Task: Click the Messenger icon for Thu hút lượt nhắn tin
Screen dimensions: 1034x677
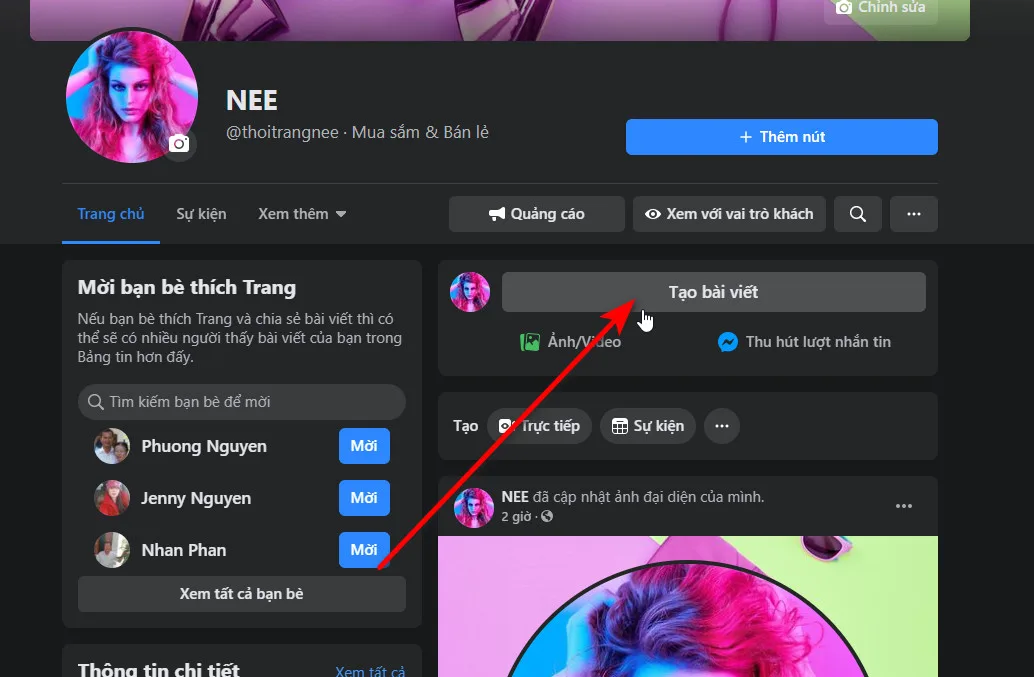Action: 727,342
